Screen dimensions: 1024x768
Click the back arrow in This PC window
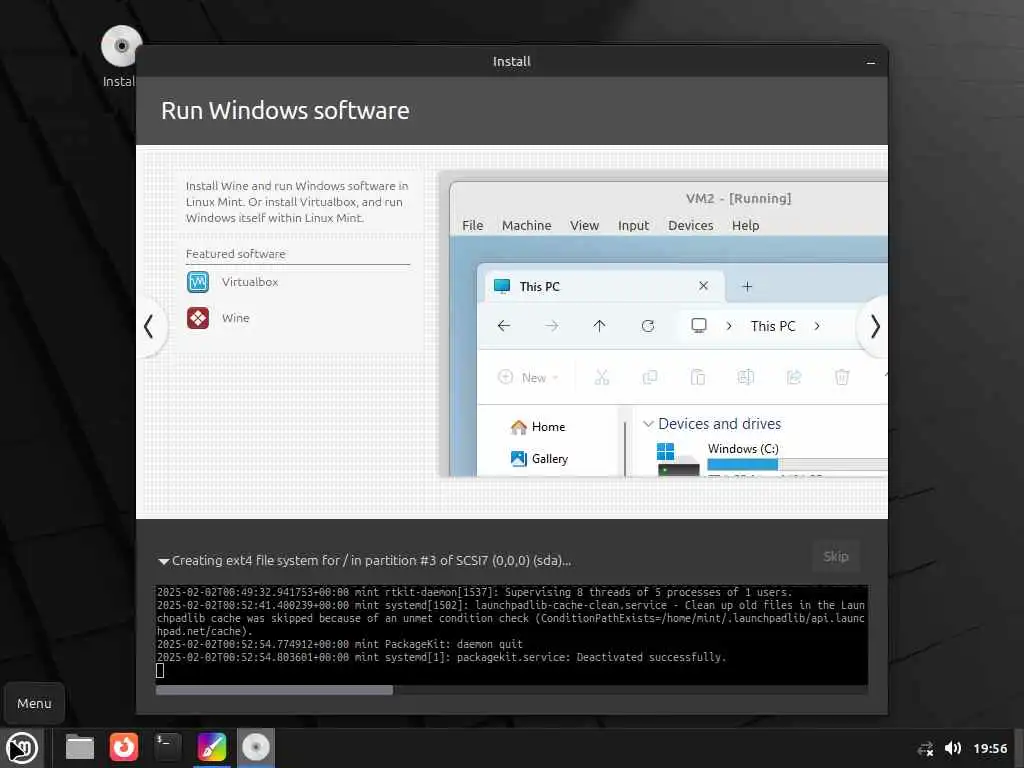pos(504,326)
